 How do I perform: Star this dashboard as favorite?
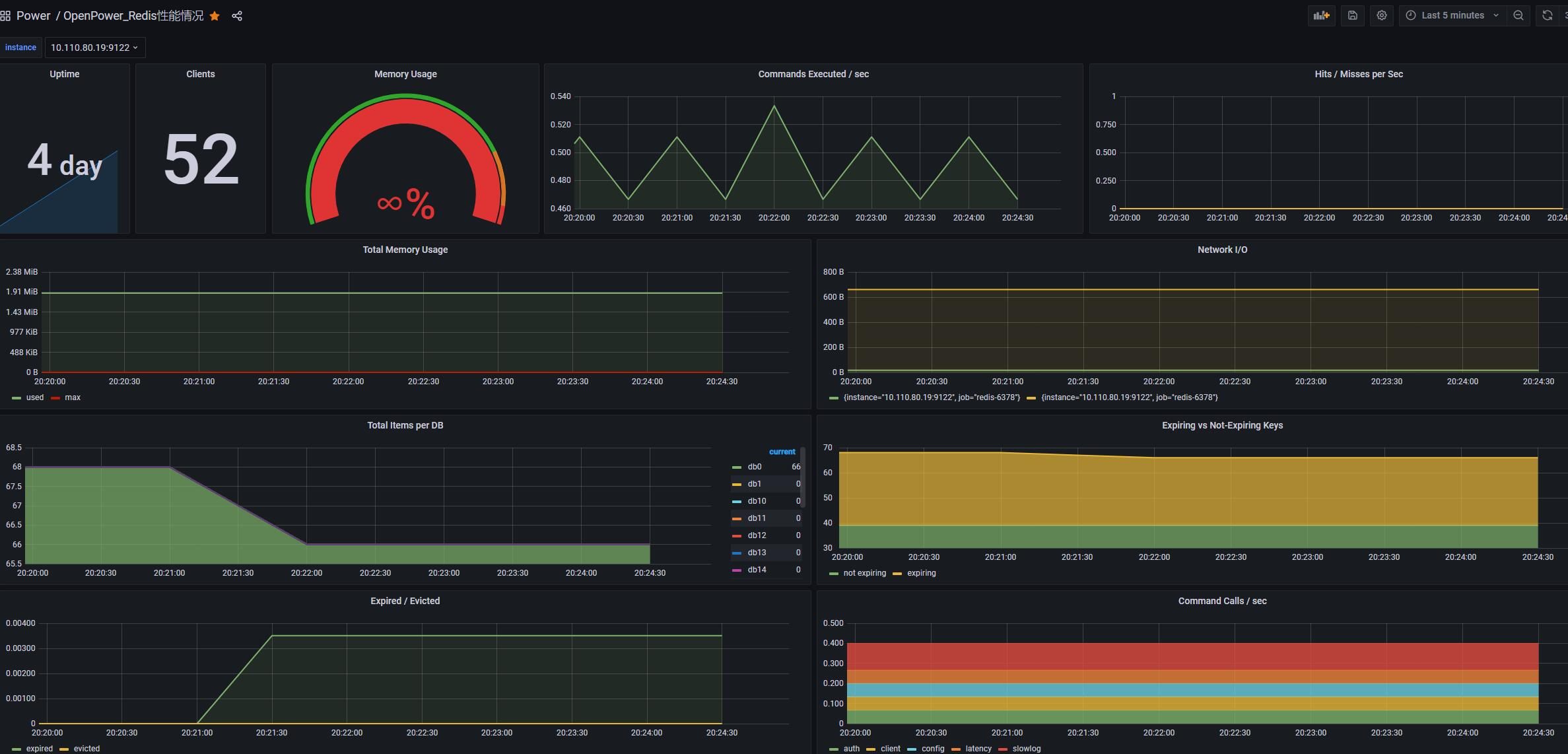click(x=215, y=16)
